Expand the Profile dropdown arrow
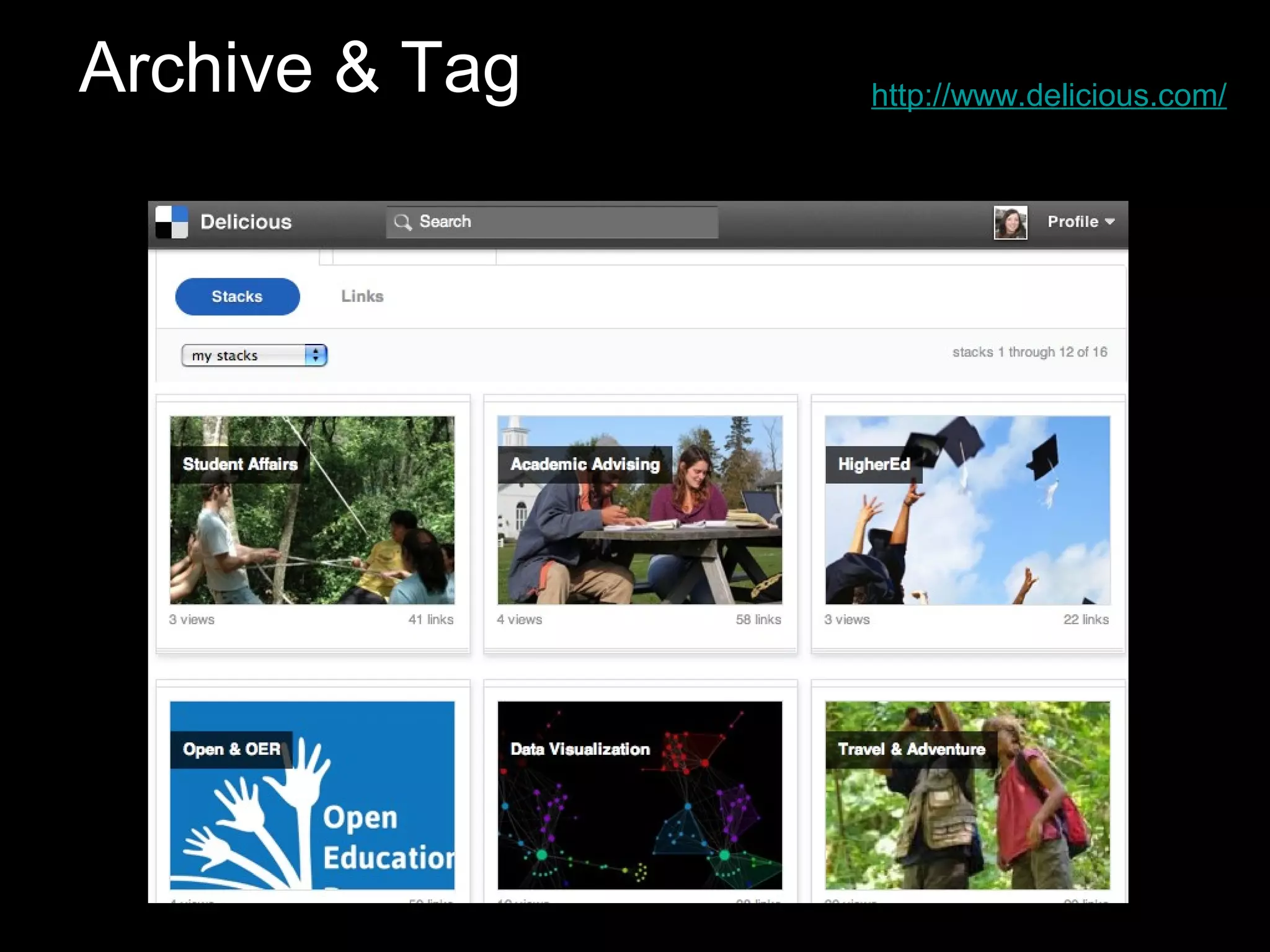Image resolution: width=1270 pixels, height=952 pixels. coord(1110,221)
